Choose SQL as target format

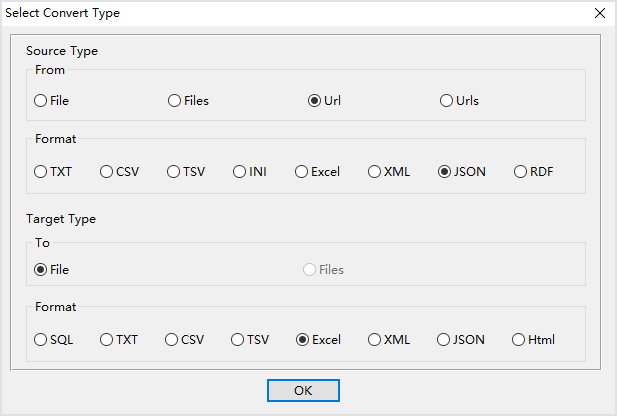[41, 340]
